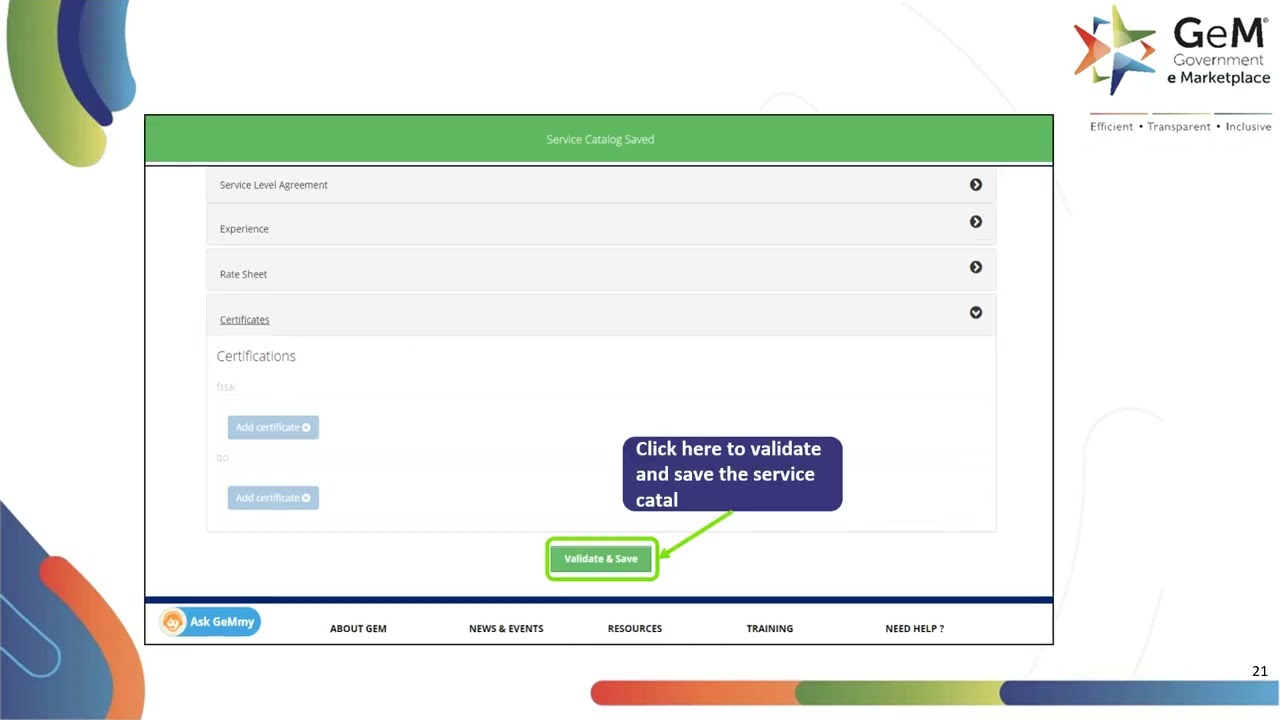Expand the Service Level Agreement arrow icon
The width and height of the screenshot is (1280, 720).
pos(976,185)
